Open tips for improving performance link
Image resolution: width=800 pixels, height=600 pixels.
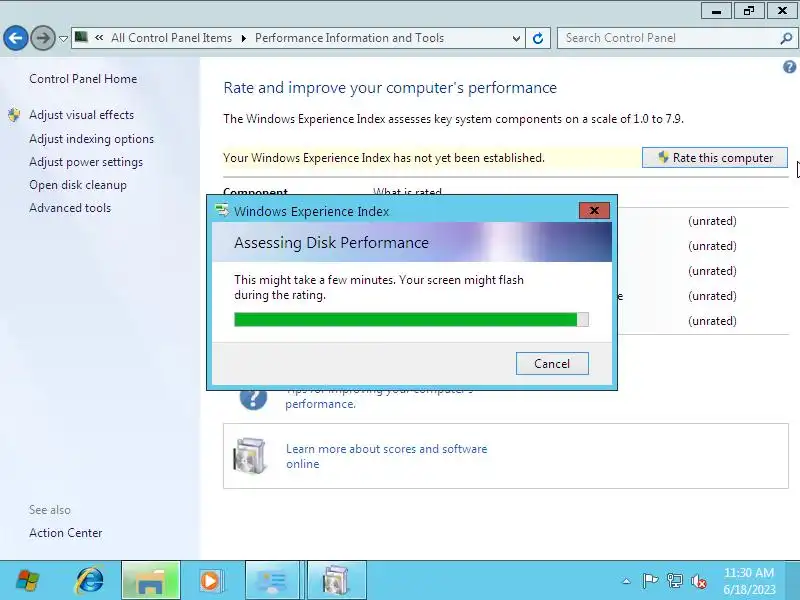point(379,397)
